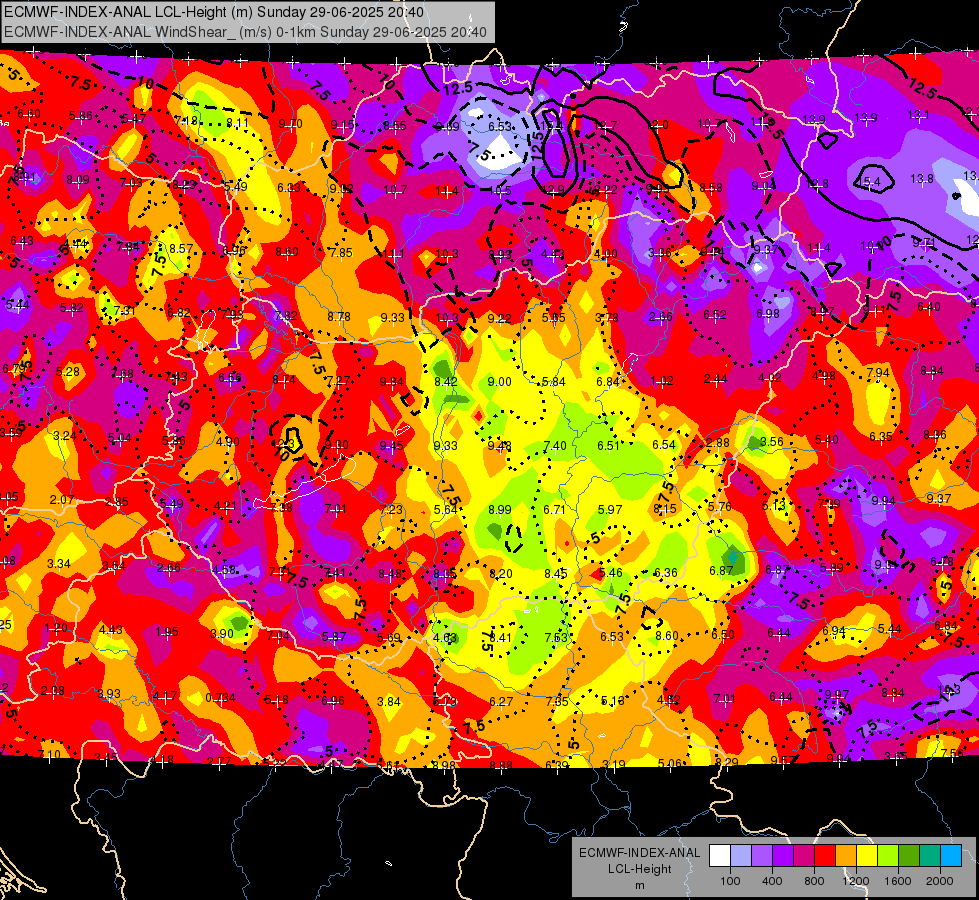Click the legend unit label m
979x900 pixels.
(639, 885)
